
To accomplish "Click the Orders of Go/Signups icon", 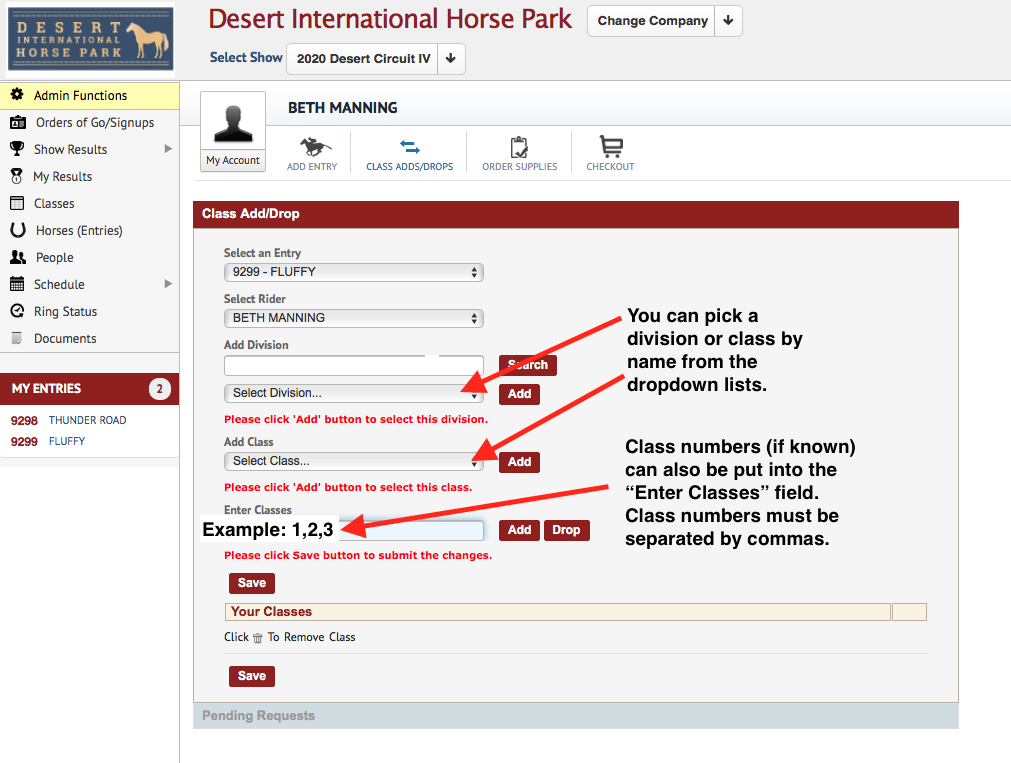I will 18,122.
